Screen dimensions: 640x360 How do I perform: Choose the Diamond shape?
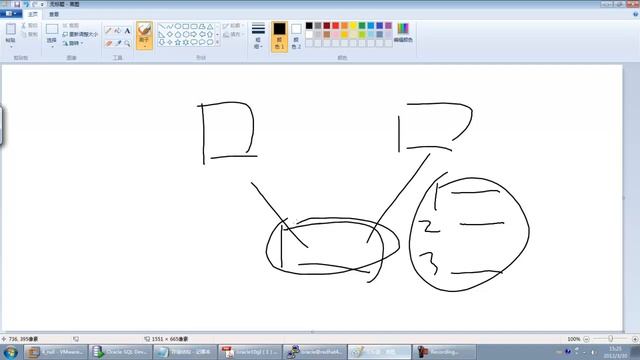(170, 34)
